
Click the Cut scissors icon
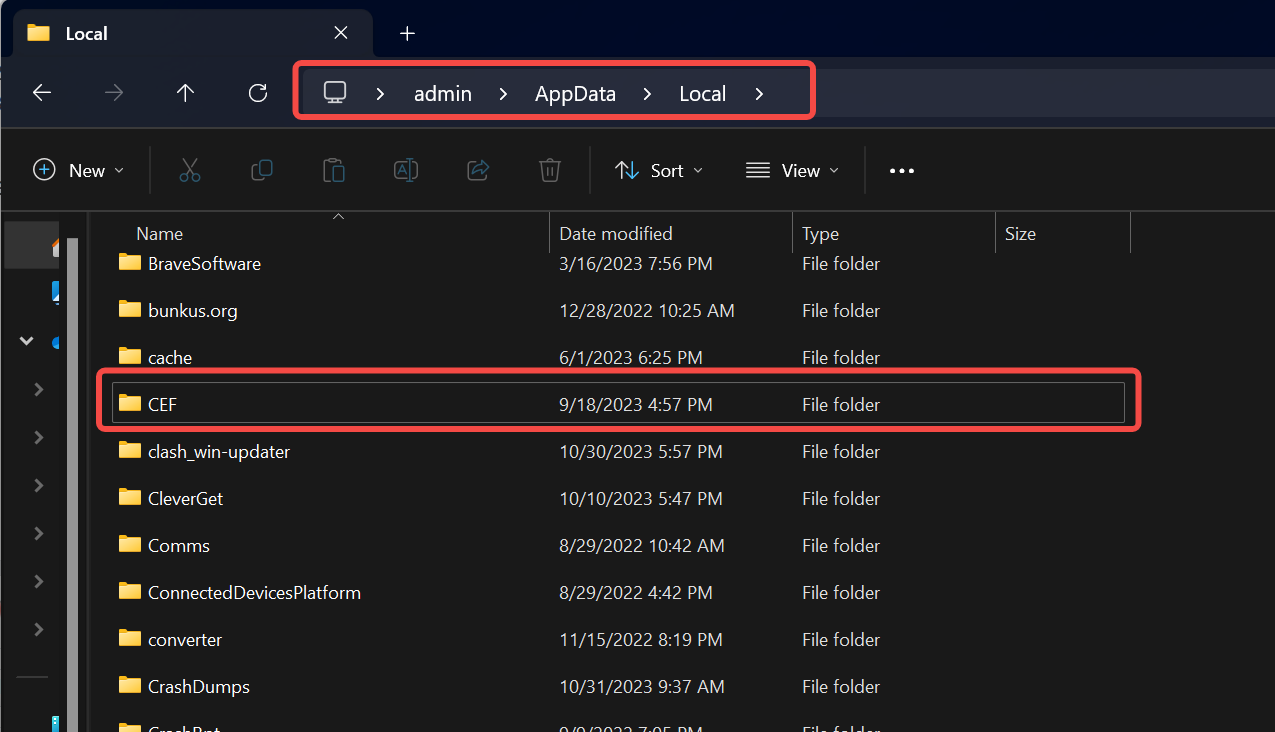[x=190, y=171]
